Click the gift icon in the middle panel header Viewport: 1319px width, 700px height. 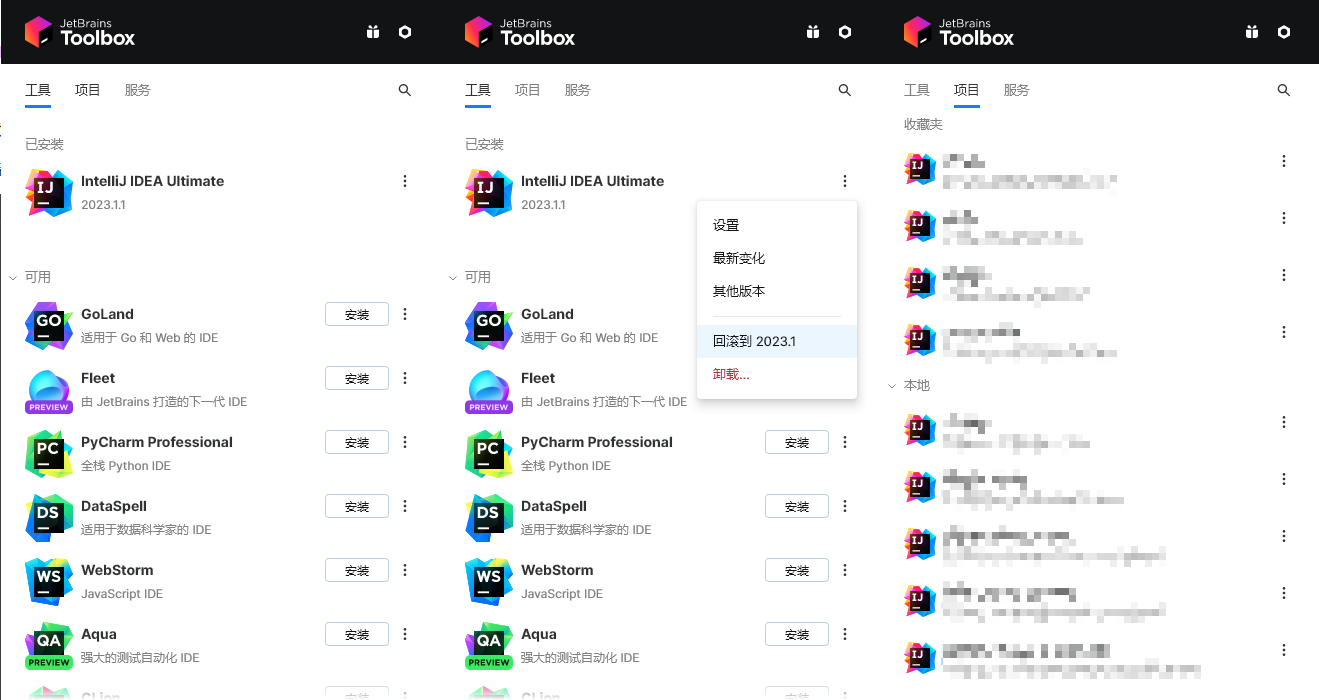pyautogui.click(x=813, y=32)
